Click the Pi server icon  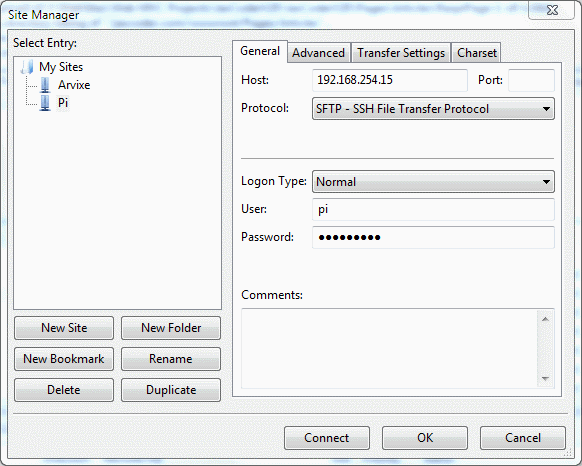pyautogui.click(x=45, y=103)
